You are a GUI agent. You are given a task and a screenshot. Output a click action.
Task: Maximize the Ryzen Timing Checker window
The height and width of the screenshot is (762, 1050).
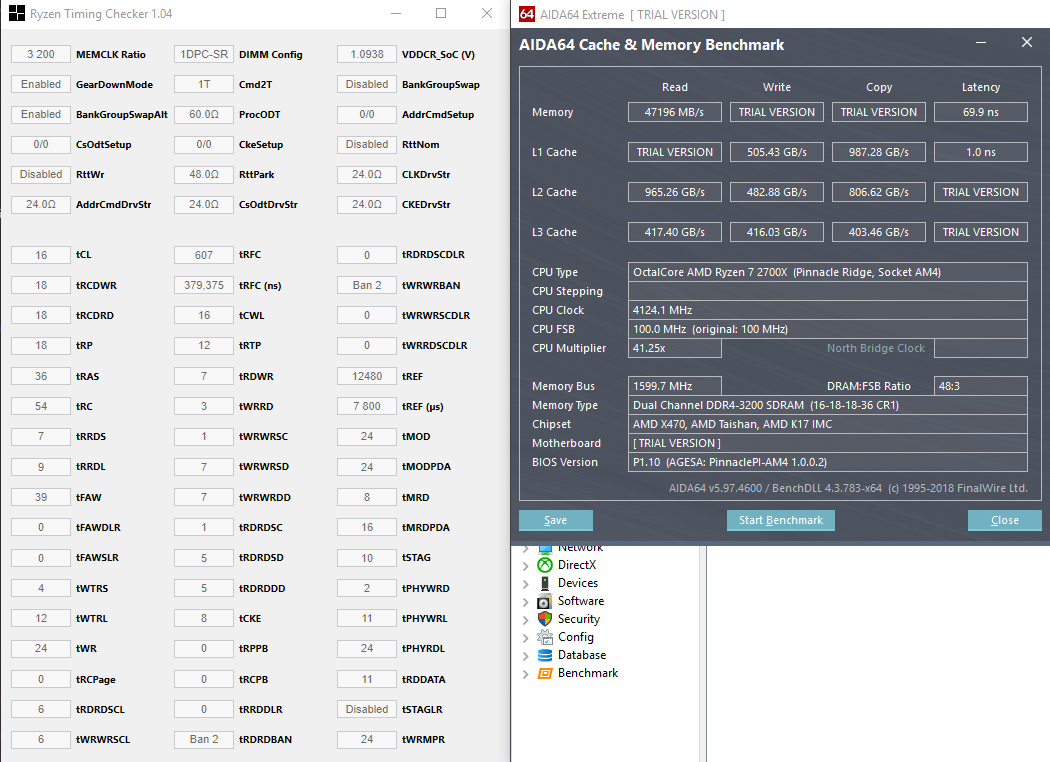pyautogui.click(x=441, y=13)
